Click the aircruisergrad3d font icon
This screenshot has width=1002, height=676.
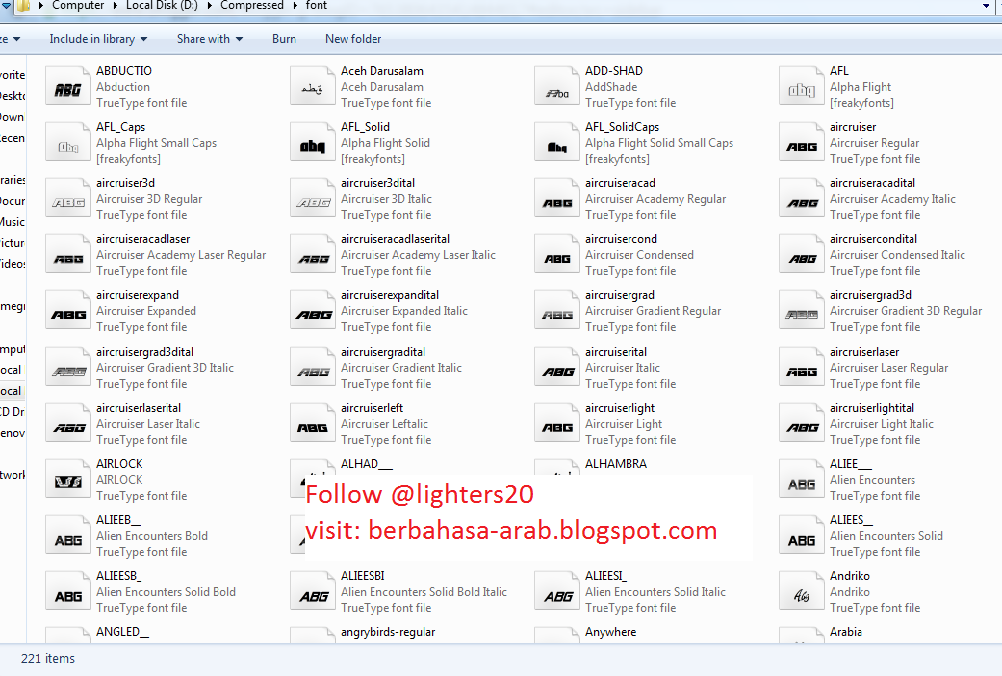point(802,312)
